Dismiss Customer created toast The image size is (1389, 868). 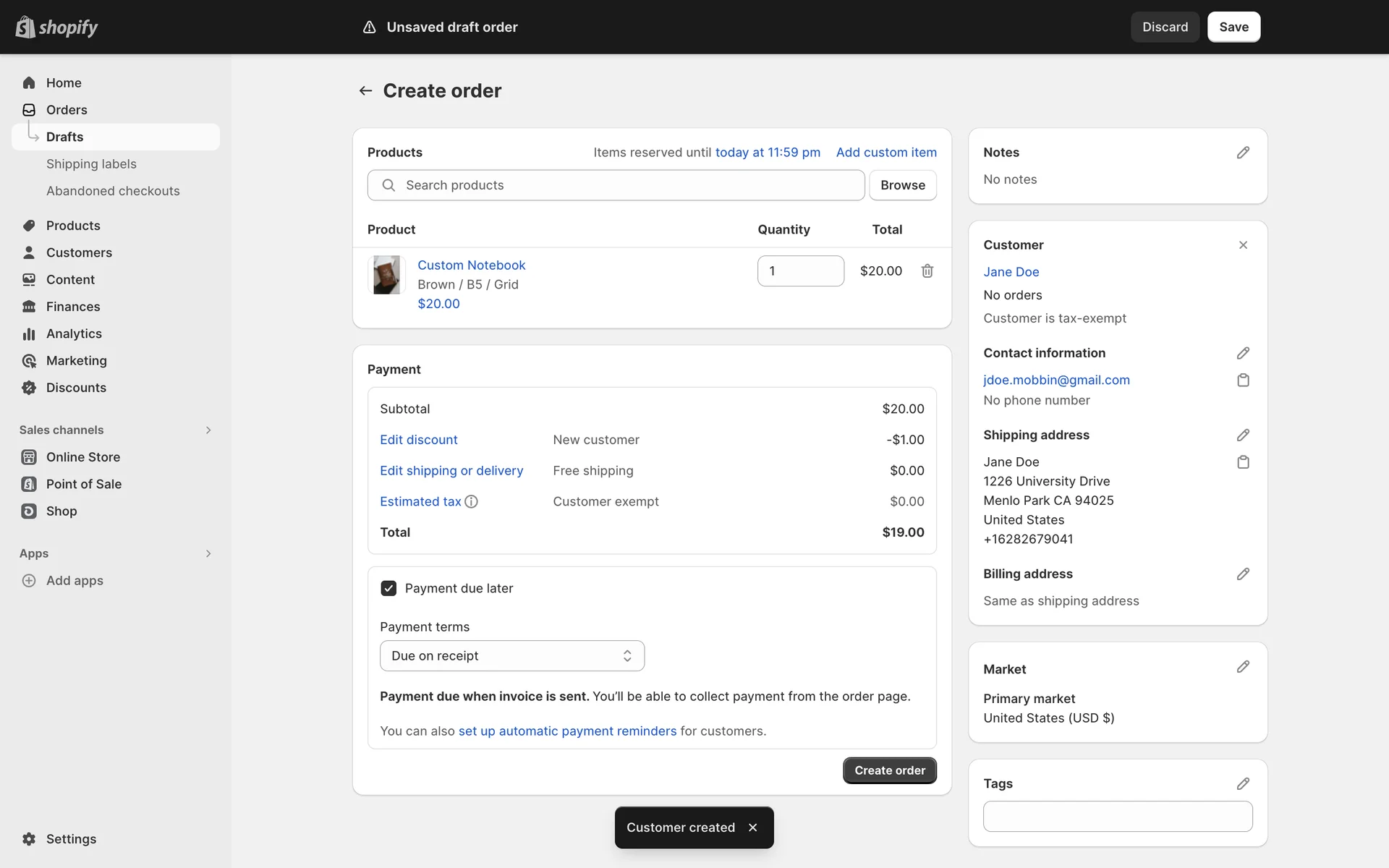tap(752, 827)
